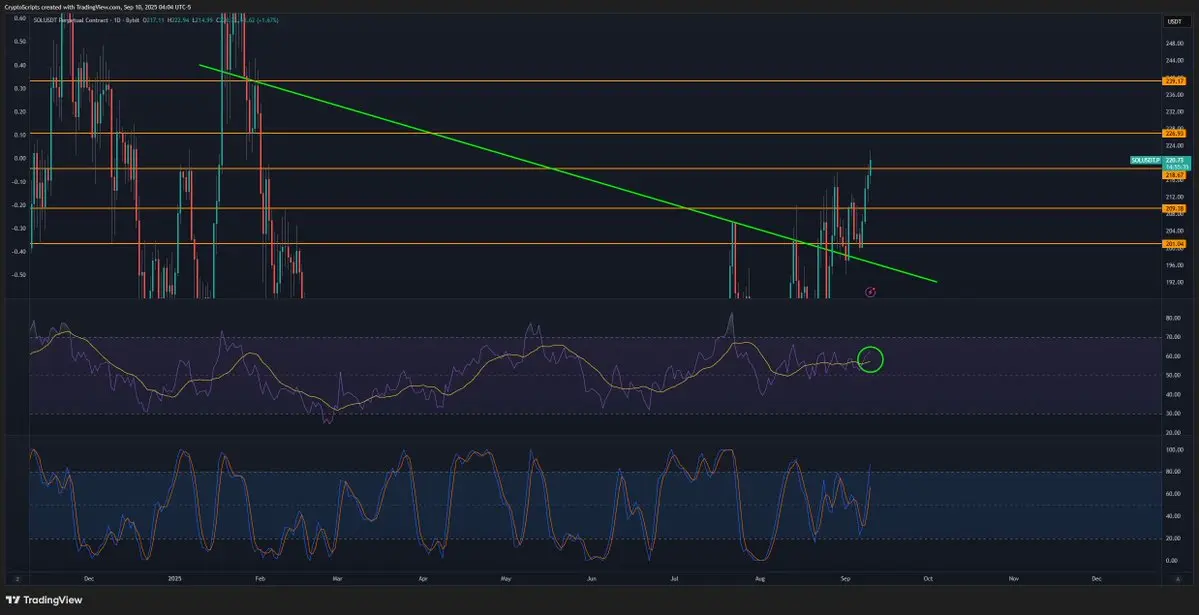
Task: Click the 'Jun' label on the time axis
Action: coord(591,579)
